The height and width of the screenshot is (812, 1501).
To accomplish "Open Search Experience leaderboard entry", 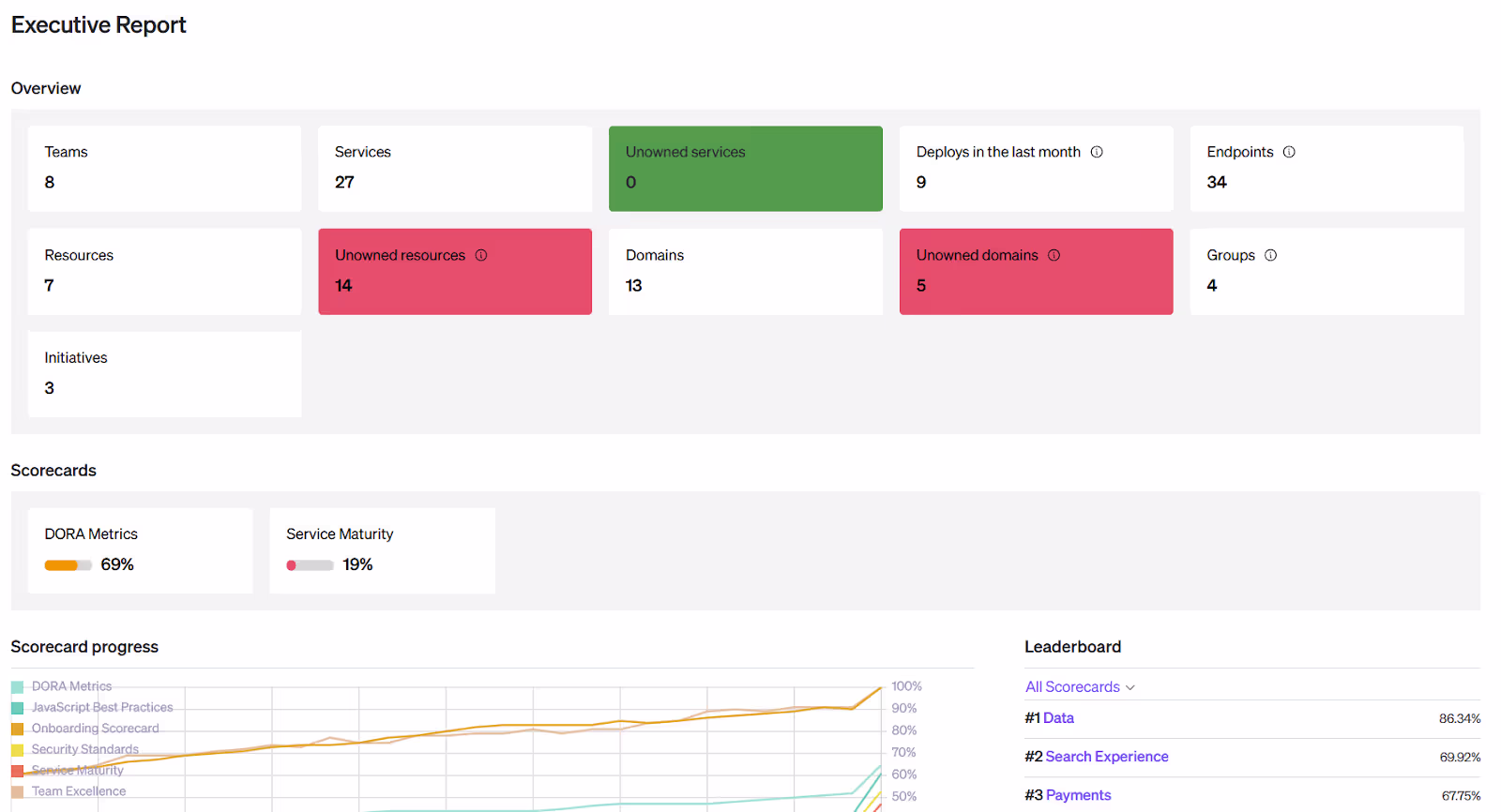I will tap(1106, 757).
